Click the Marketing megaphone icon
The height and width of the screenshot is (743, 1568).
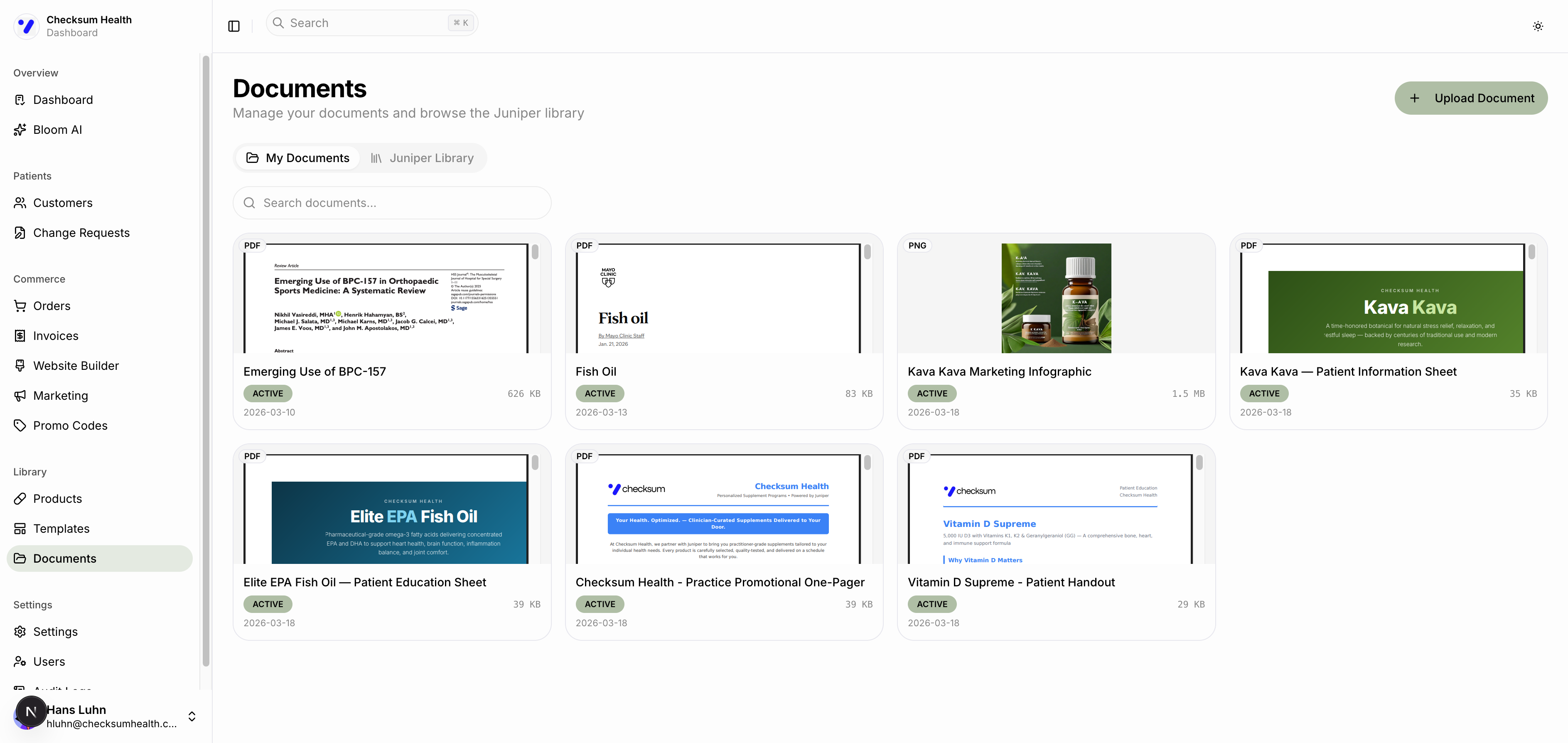pos(20,396)
